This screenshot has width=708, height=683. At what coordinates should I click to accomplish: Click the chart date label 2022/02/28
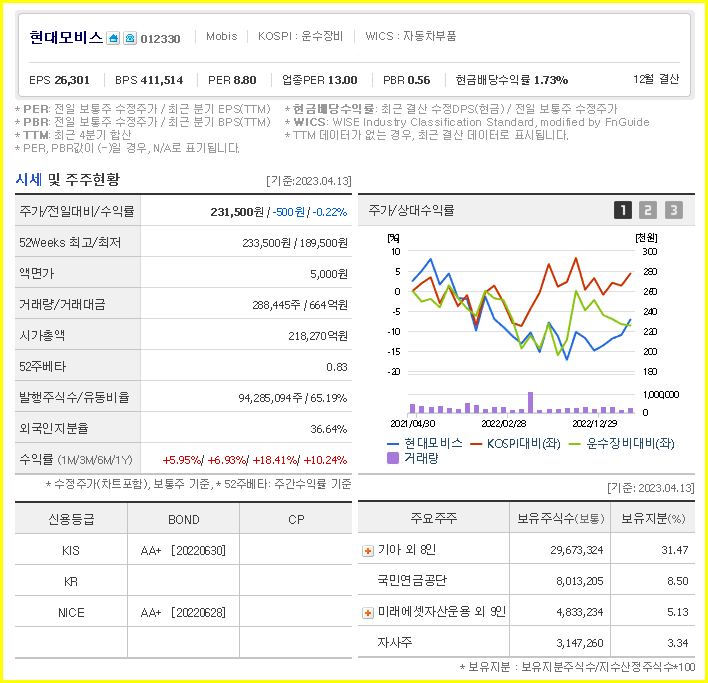coord(503,423)
